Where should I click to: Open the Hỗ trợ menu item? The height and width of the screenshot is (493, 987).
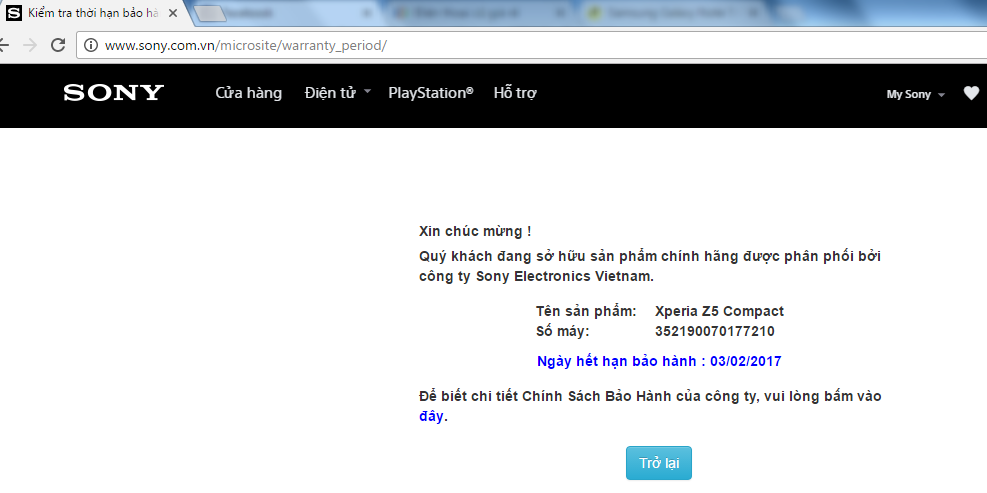515,93
